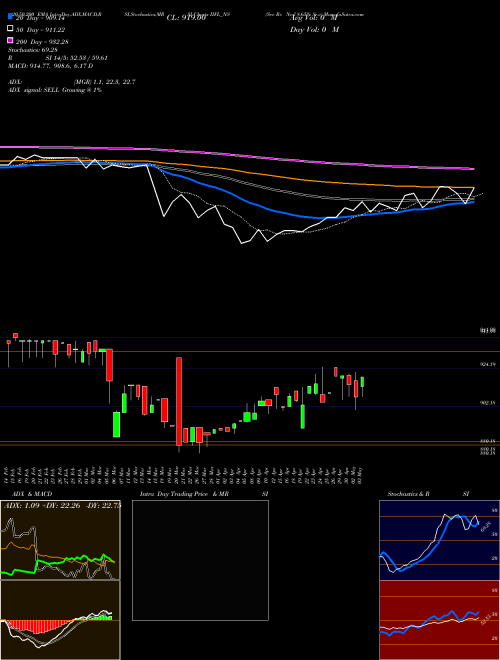500x660 pixels.
Task: Click the empty Intra Day price panel
Action: pyautogui.click(x=200, y=560)
